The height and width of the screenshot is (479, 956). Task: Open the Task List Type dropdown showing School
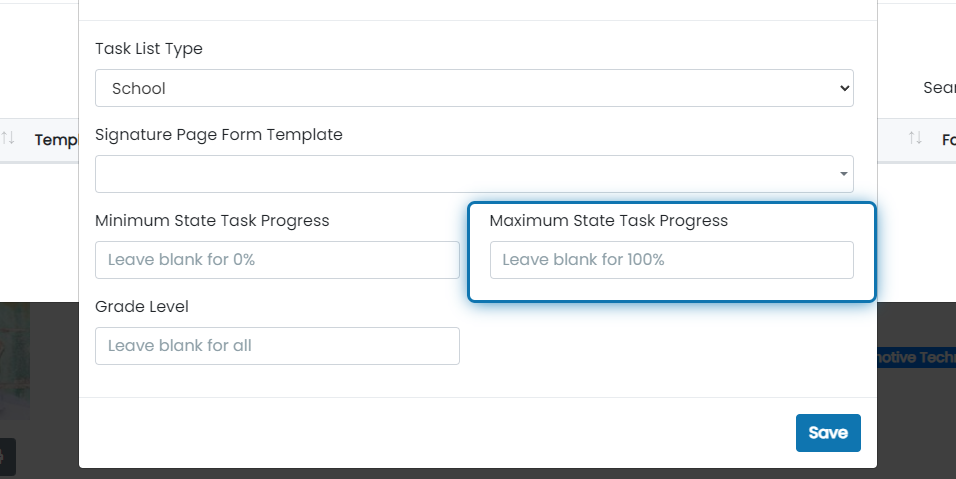[x=474, y=88]
